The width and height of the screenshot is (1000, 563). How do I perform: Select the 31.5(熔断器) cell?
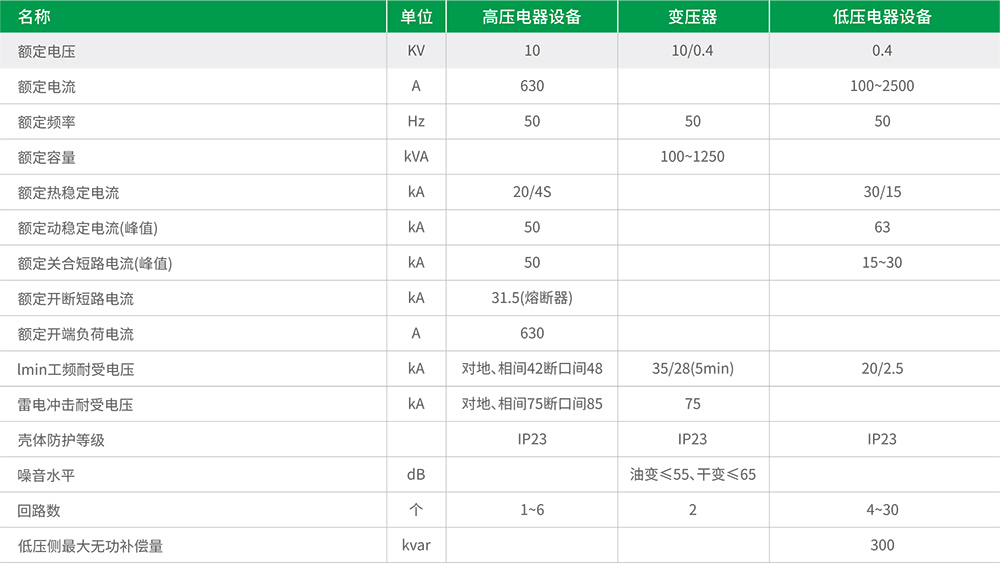coord(532,298)
